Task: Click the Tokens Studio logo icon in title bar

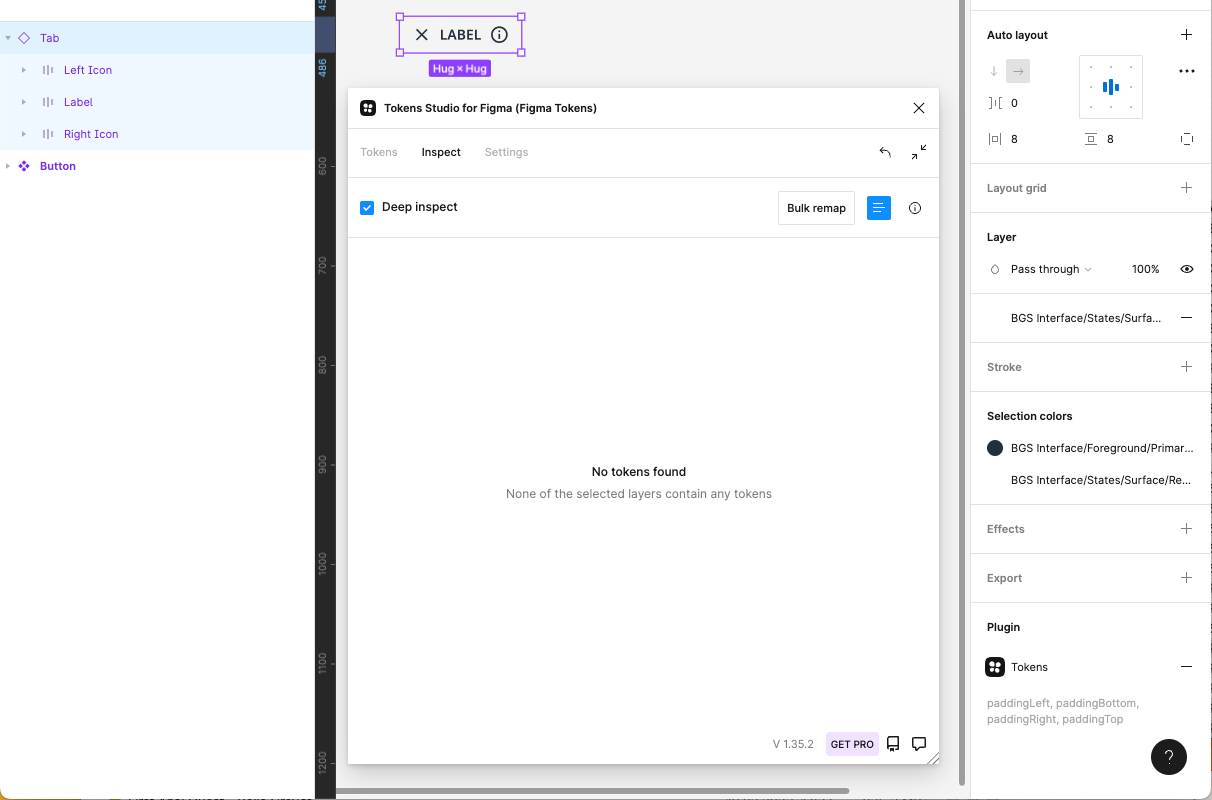Action: 368,108
